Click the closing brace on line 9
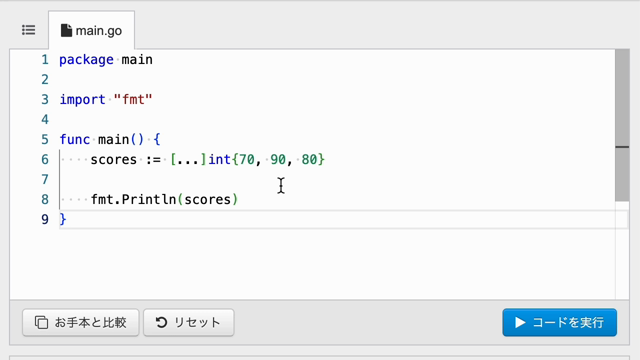 coord(62,220)
